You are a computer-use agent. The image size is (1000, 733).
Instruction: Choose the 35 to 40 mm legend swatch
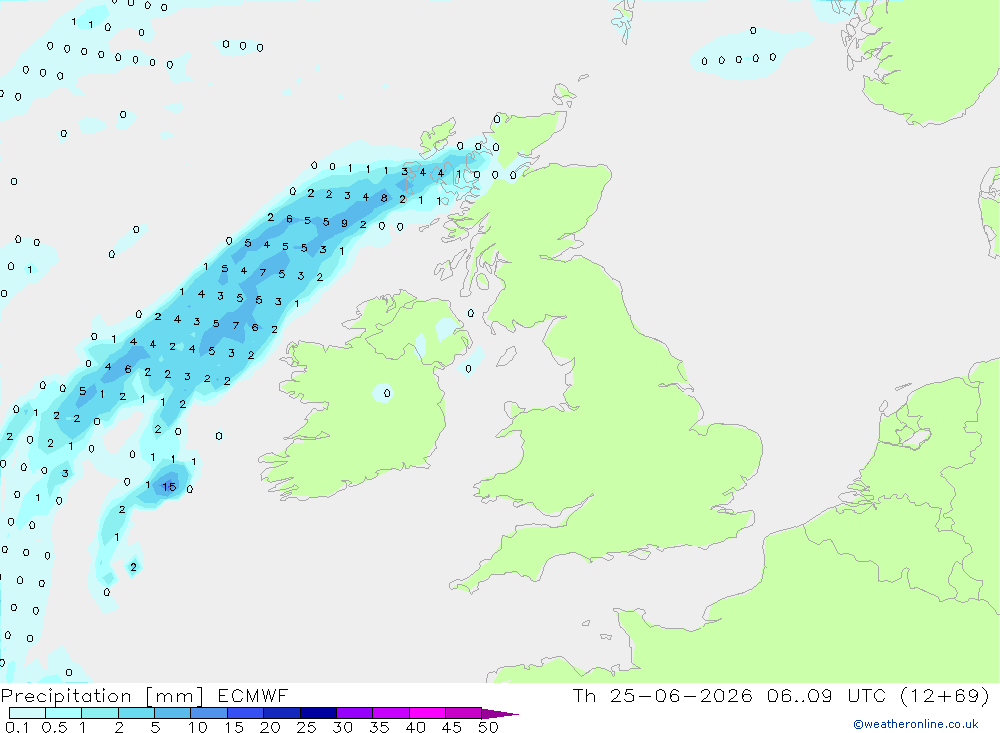coord(390,713)
